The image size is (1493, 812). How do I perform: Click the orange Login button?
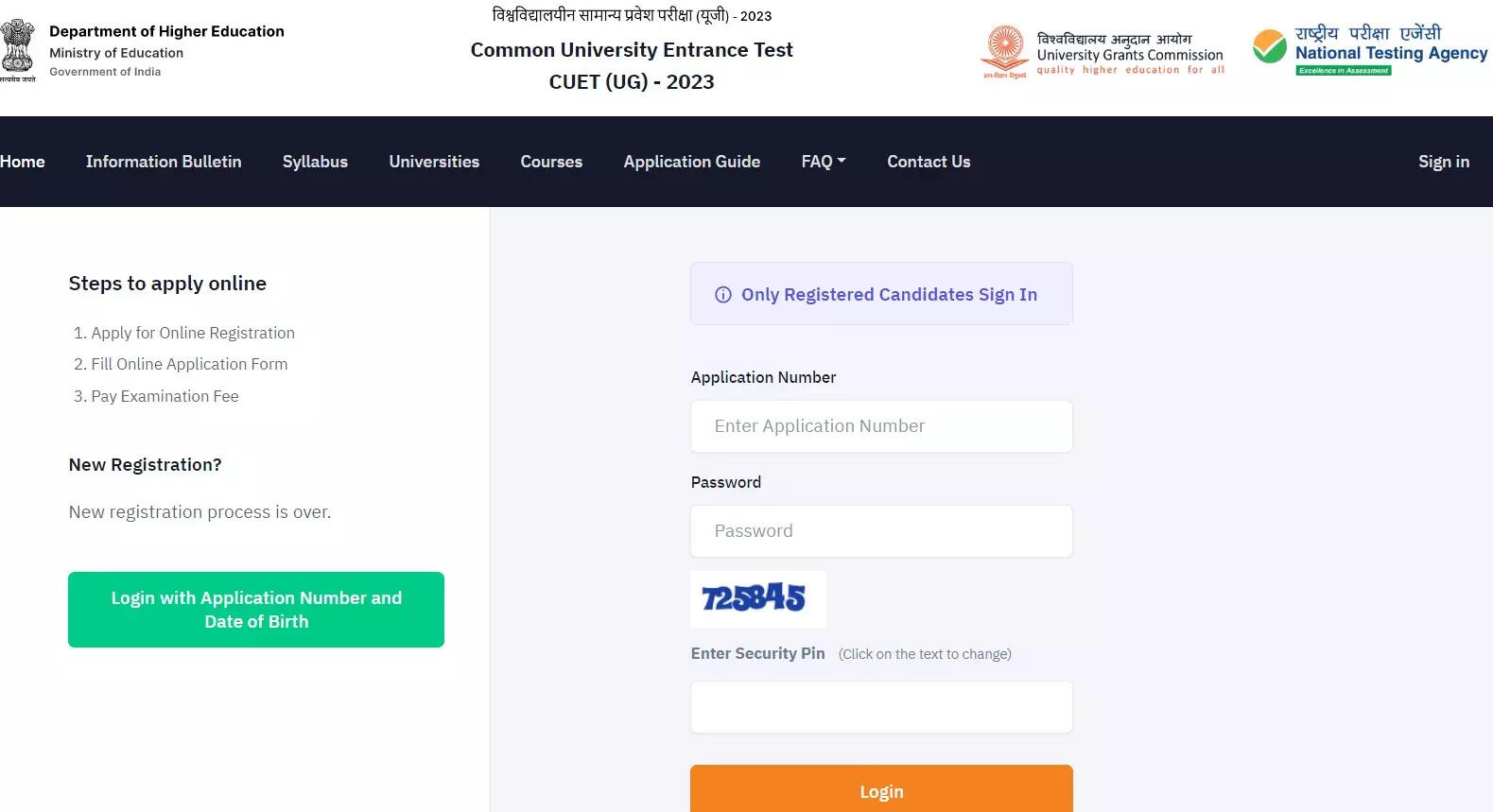[x=881, y=790]
